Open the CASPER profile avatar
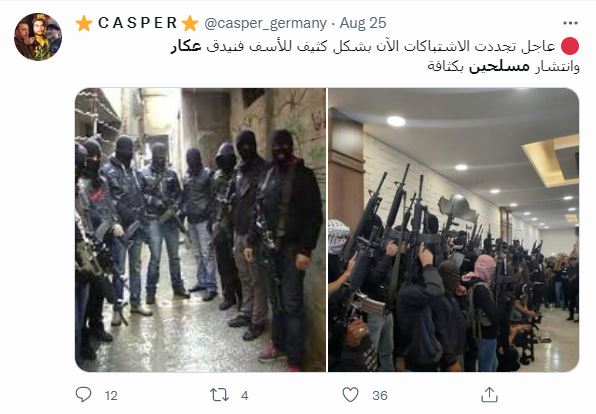 [38, 37]
